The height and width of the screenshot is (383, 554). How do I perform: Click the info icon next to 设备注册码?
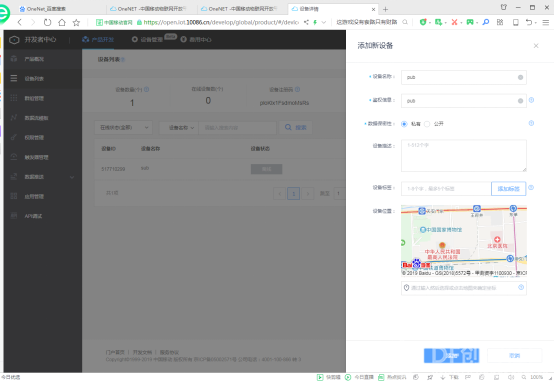[x=297, y=89]
